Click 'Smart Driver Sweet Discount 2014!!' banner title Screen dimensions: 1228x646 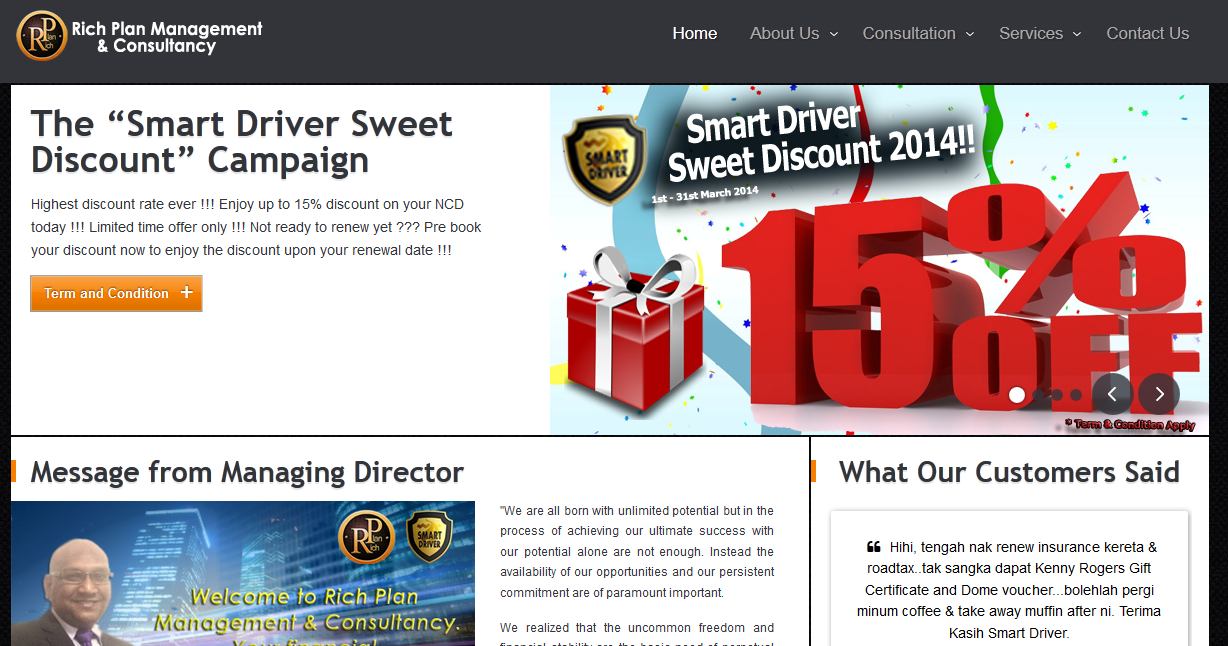820,142
